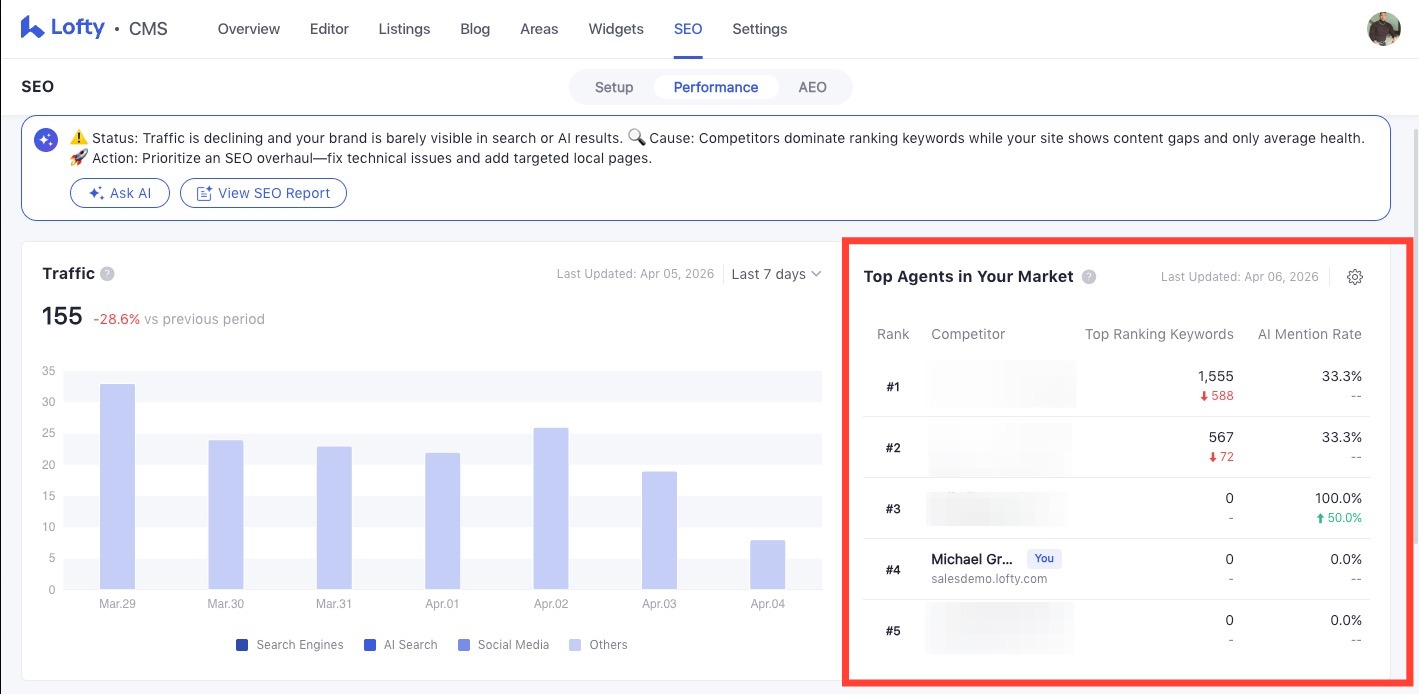Select the Overview navigation item
The image size is (1419, 694).
tap(248, 29)
